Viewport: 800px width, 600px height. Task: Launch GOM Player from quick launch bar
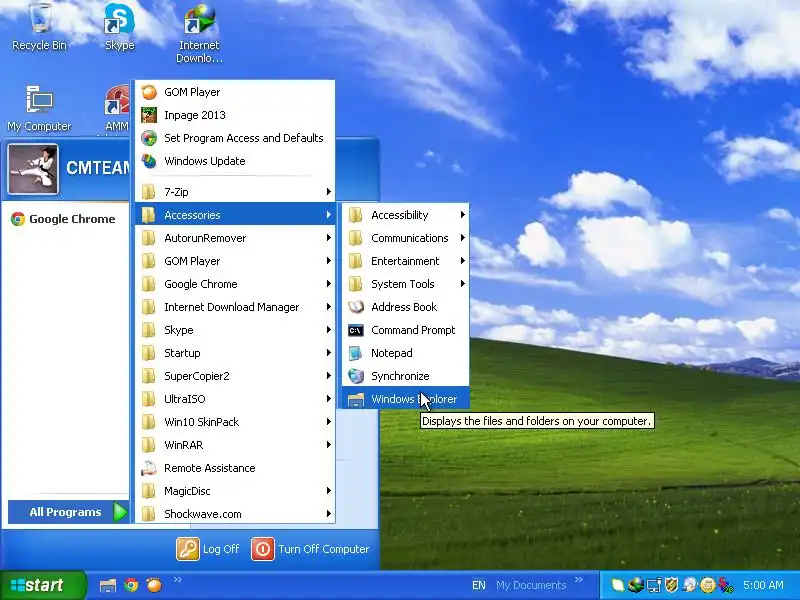pyautogui.click(x=154, y=585)
